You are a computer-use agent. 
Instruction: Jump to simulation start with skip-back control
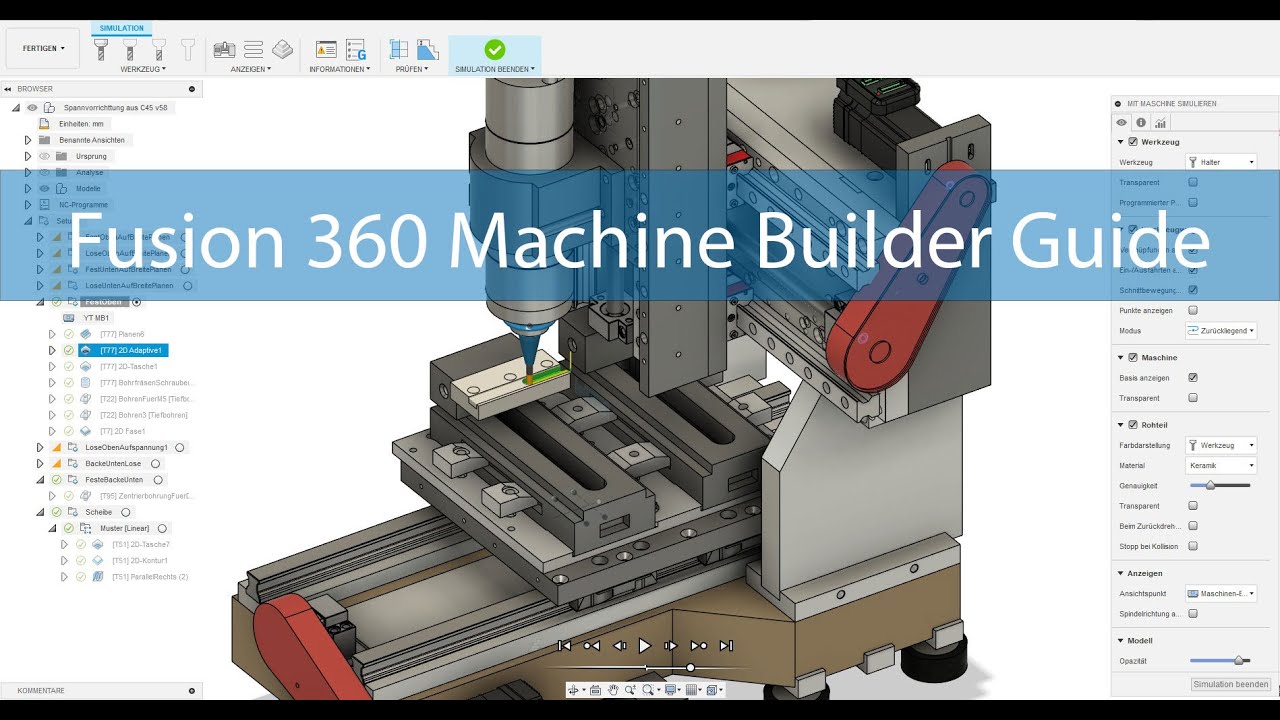[564, 646]
